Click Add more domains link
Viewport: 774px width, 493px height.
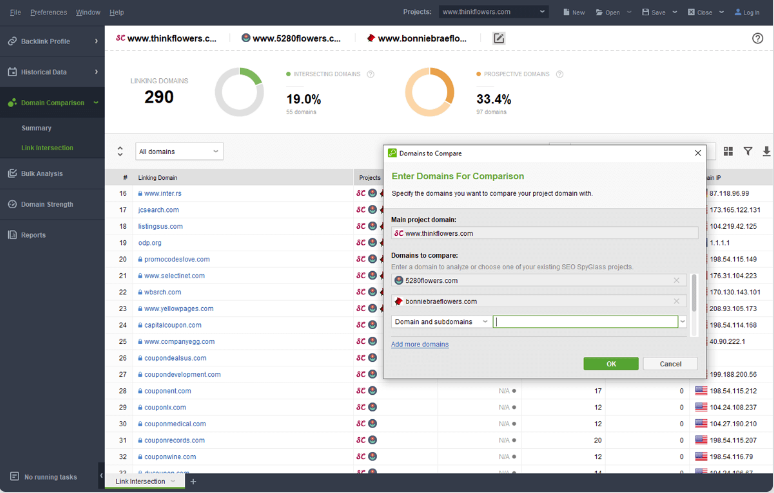pyautogui.click(x=420, y=344)
